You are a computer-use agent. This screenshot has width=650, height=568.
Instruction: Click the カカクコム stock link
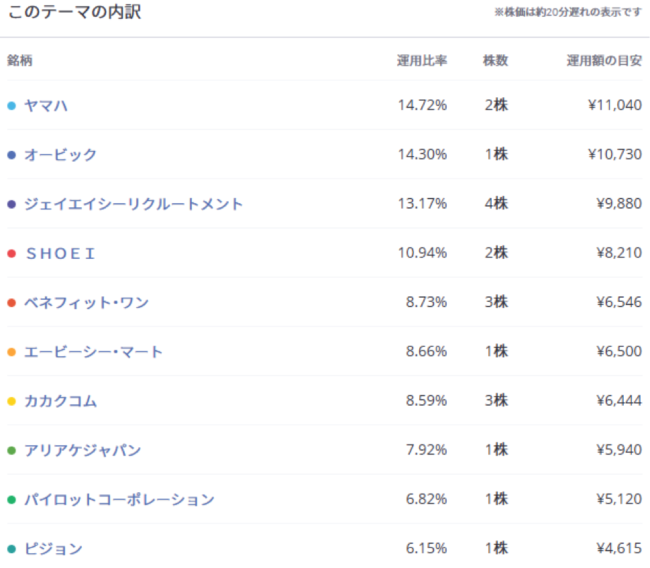[x=61, y=401]
